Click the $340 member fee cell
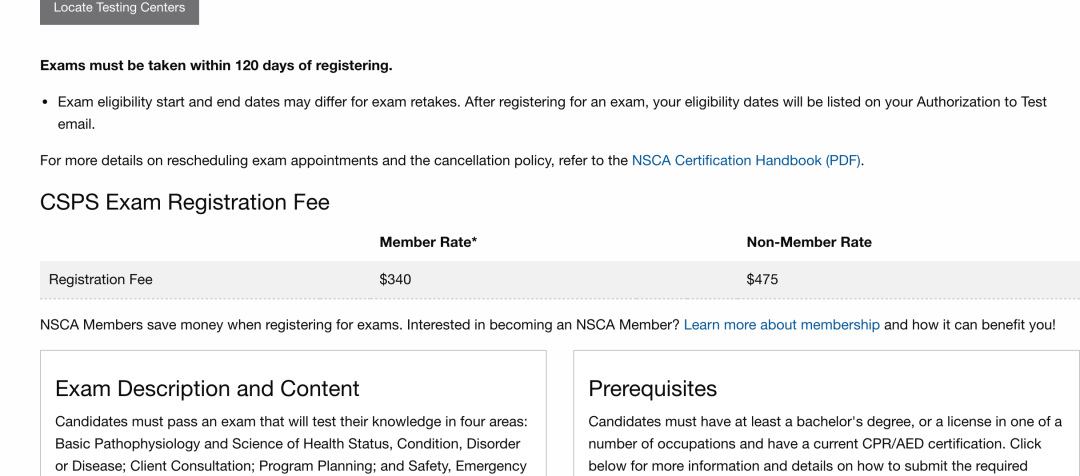1080x476 pixels. (395, 280)
